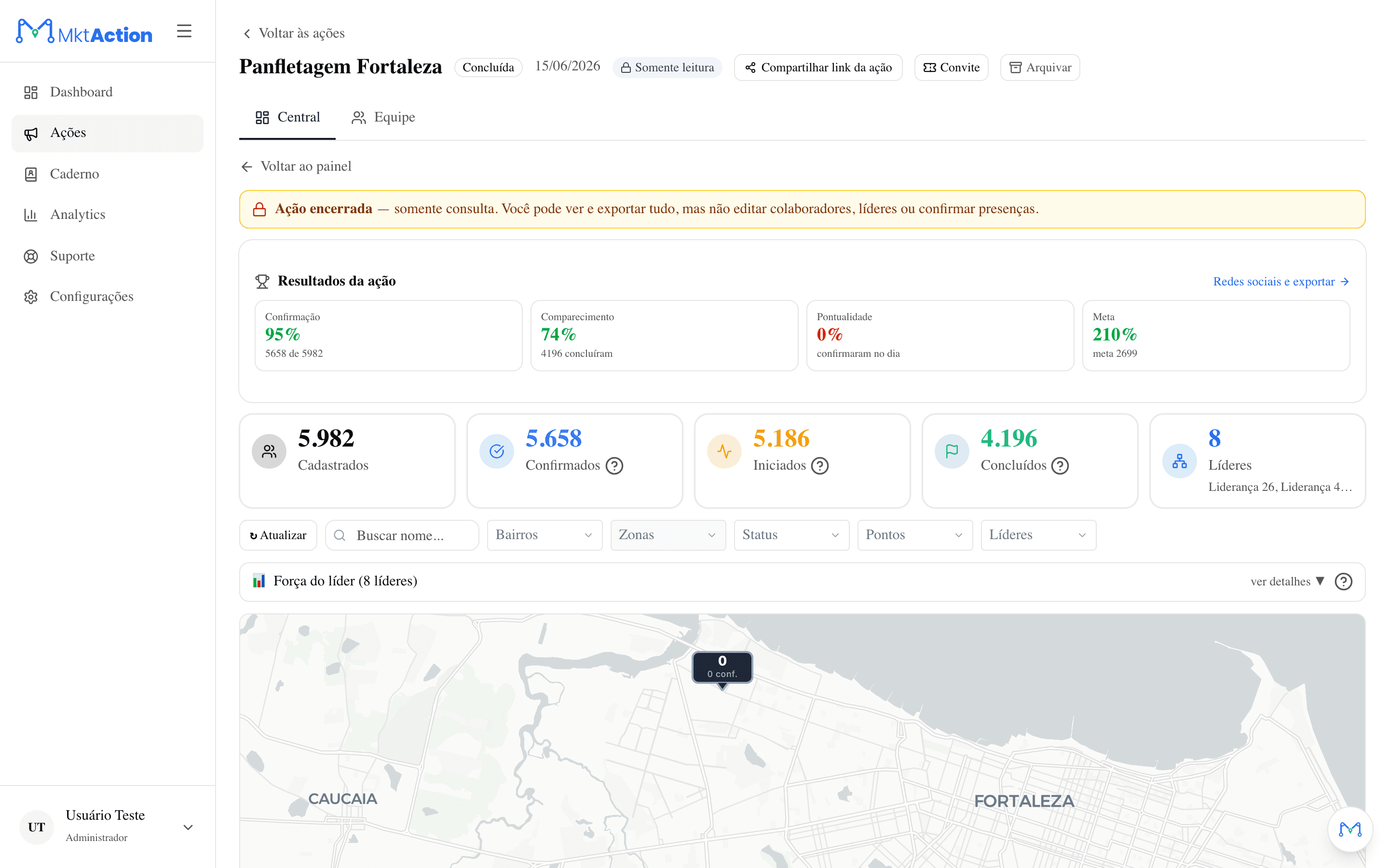Click the Somente leitura lock badge
The image size is (1389, 868).
(x=667, y=67)
